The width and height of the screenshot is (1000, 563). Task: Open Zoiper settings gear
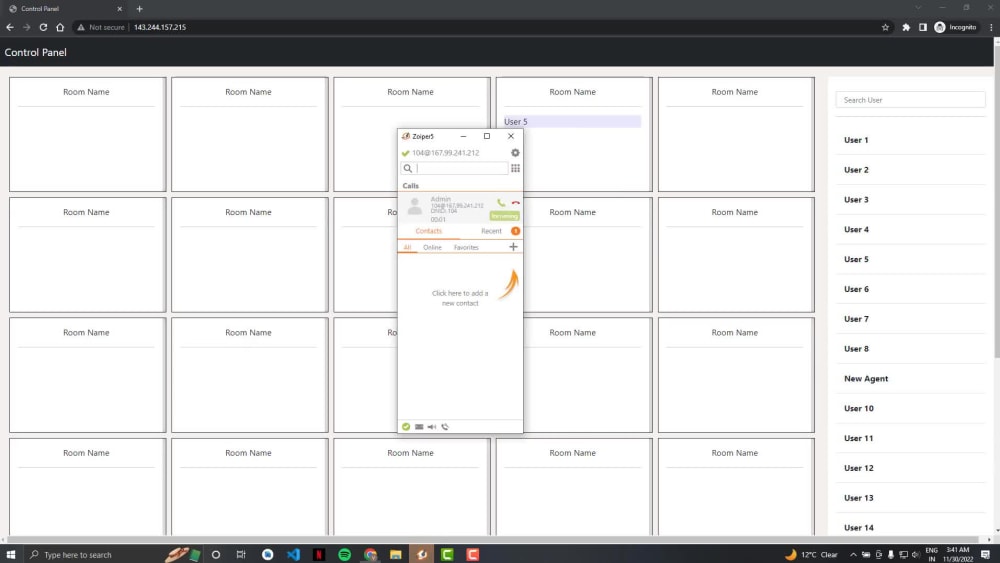coord(515,153)
